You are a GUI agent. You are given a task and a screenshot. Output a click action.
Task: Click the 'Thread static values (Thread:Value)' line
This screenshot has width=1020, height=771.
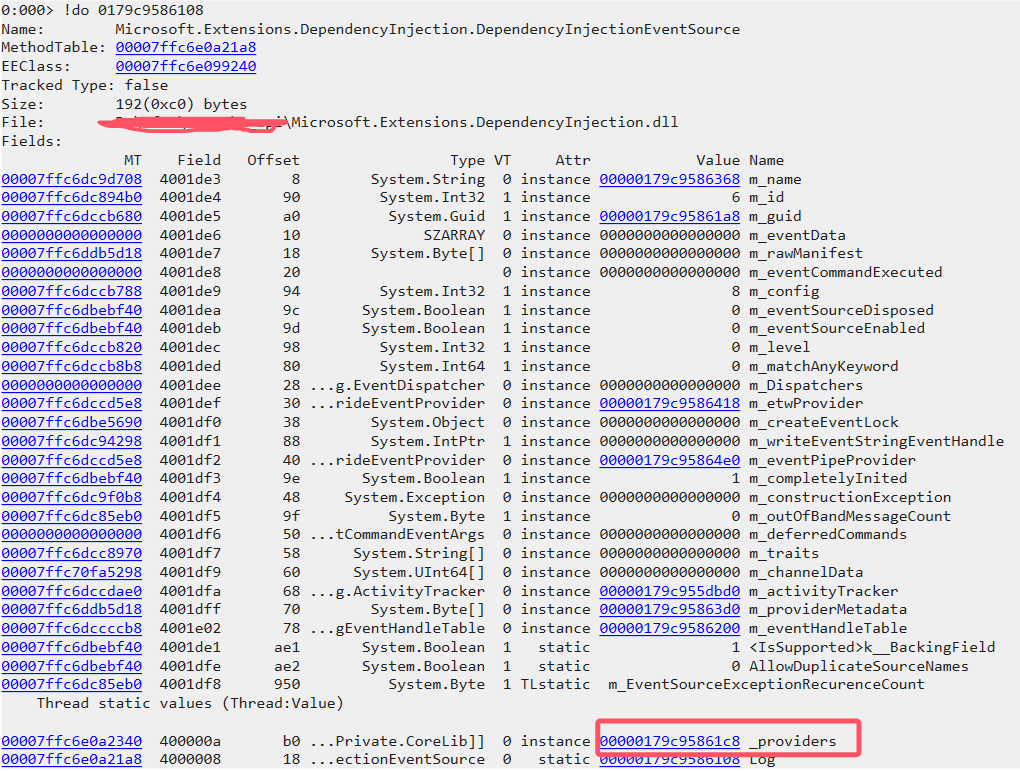[x=190, y=703]
